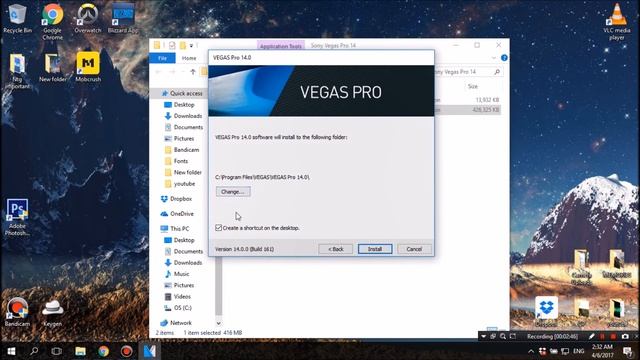
Task: Open the Change... install folder dialog
Action: click(x=233, y=191)
